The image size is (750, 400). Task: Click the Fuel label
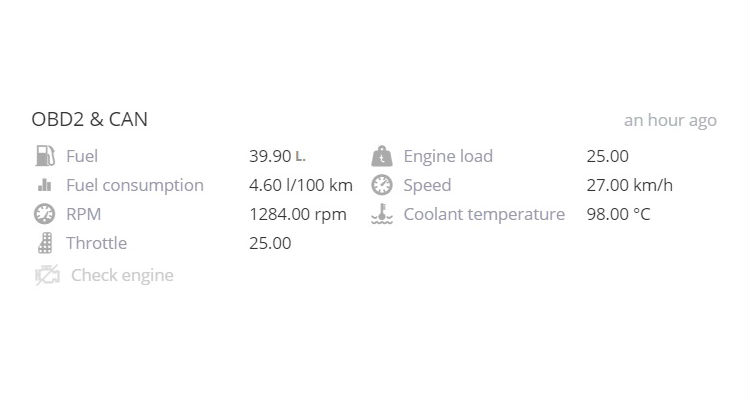click(x=82, y=156)
